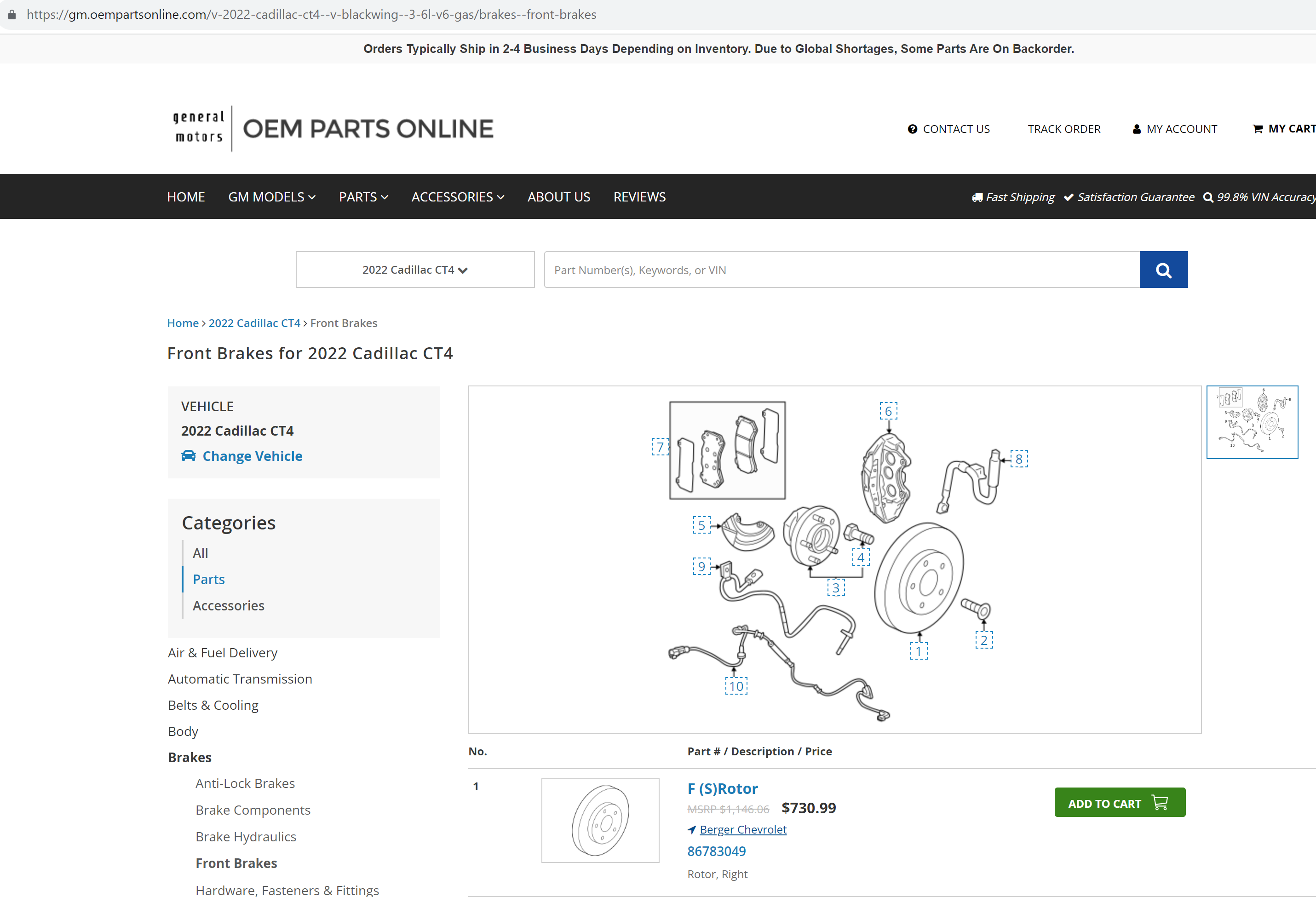The width and height of the screenshot is (1316, 897).
Task: Select diagram callout number 10 wire
Action: click(736, 686)
